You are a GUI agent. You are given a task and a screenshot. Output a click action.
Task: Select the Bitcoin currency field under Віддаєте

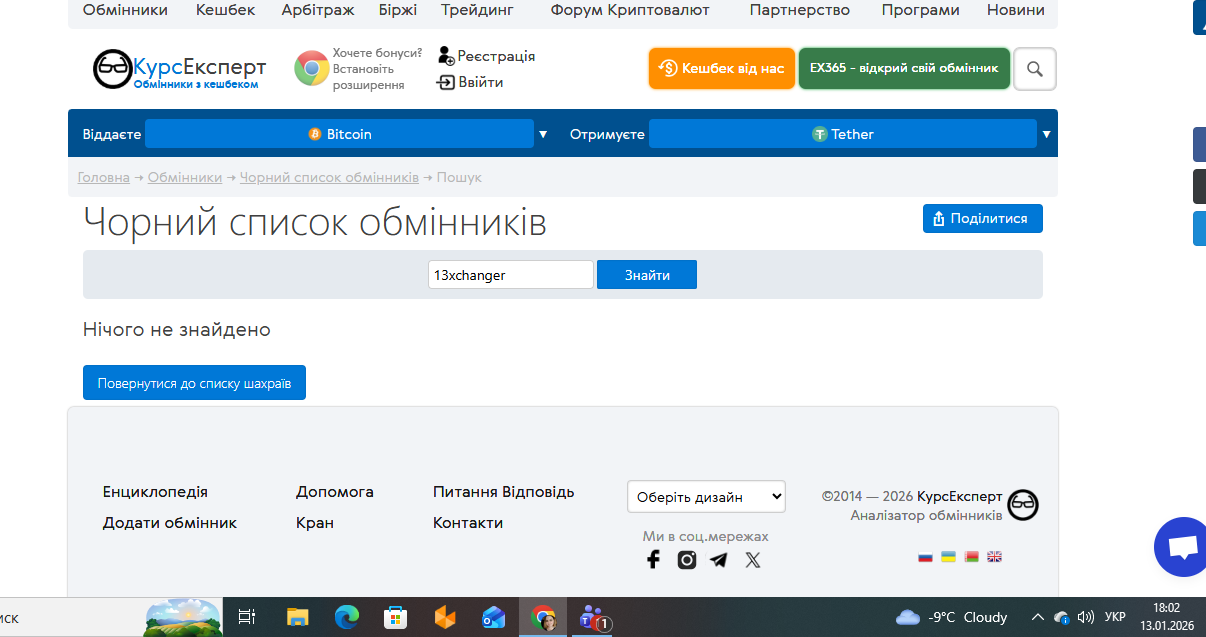(x=339, y=134)
